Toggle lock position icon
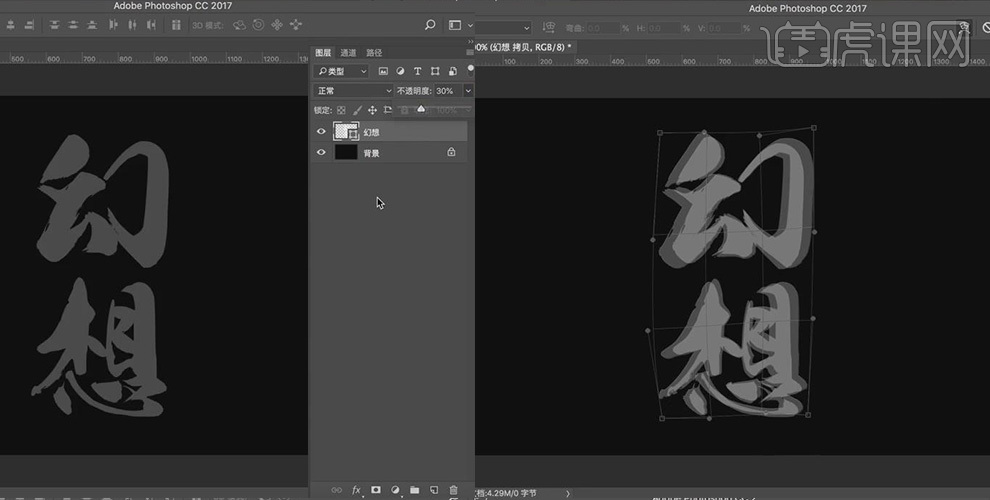 373,110
